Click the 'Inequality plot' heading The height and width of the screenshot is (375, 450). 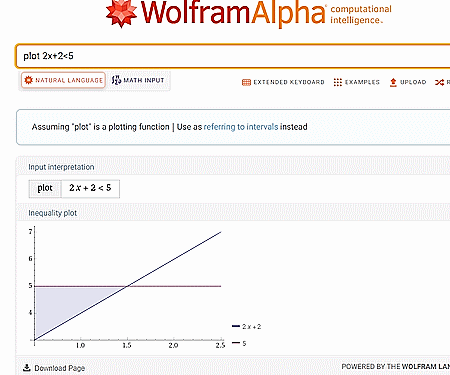click(53, 213)
